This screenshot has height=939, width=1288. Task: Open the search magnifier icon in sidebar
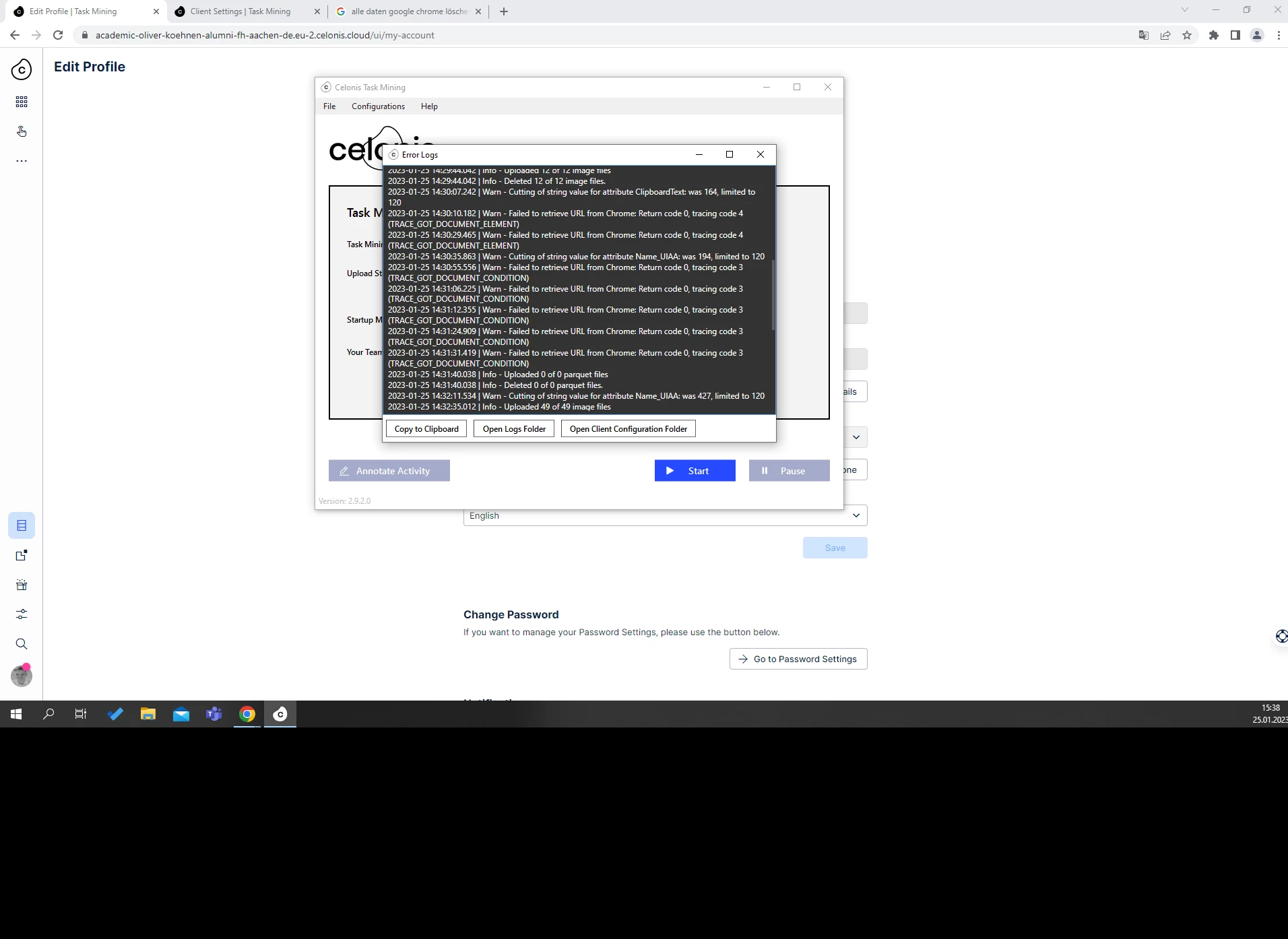click(x=22, y=644)
